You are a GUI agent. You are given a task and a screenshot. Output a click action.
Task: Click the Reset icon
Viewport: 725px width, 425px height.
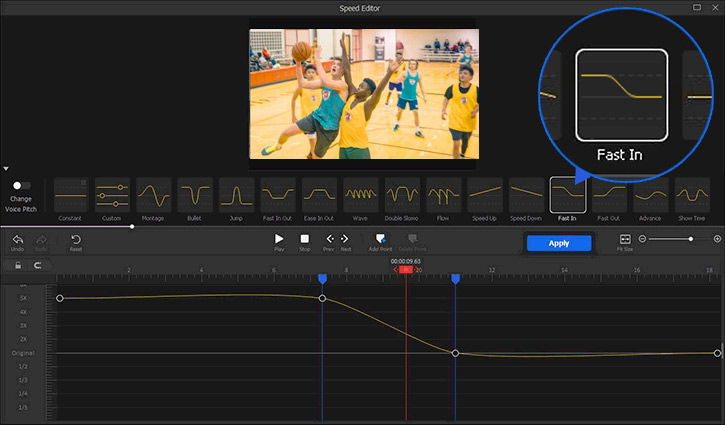76,240
